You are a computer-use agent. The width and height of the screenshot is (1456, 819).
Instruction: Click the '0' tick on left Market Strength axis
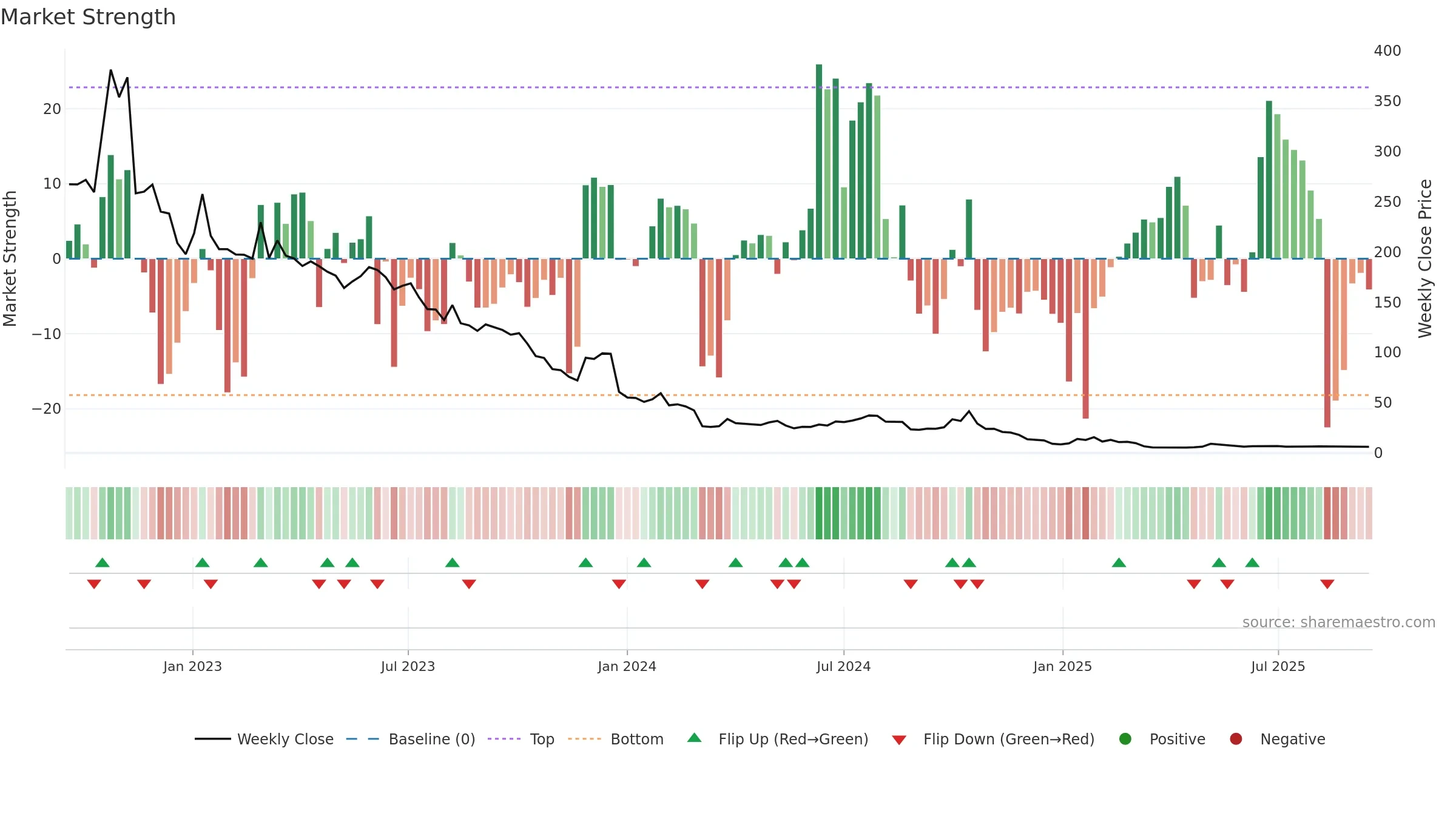(56, 259)
